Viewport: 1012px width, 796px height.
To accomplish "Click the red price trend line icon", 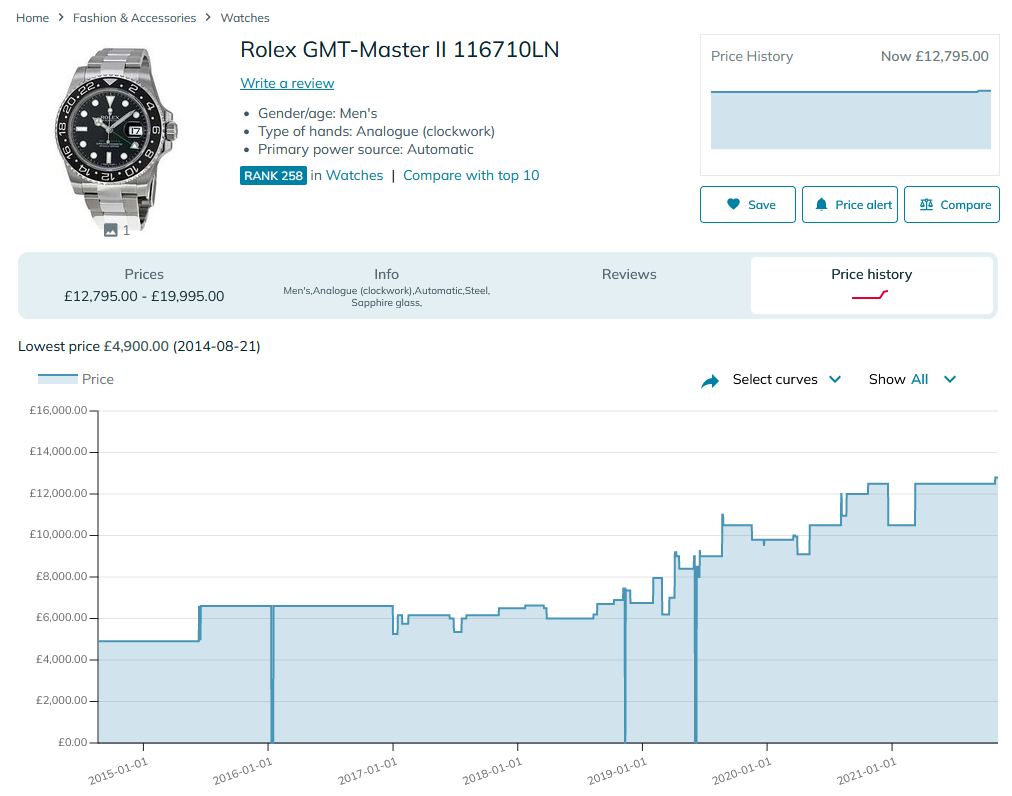I will click(870, 295).
